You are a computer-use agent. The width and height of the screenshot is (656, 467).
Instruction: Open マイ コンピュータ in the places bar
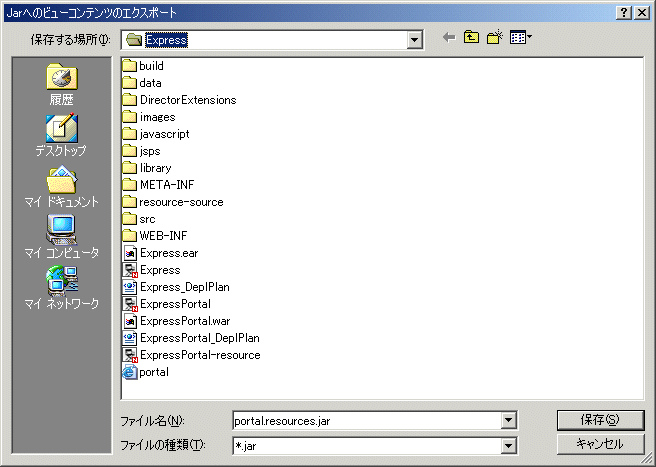[62, 237]
